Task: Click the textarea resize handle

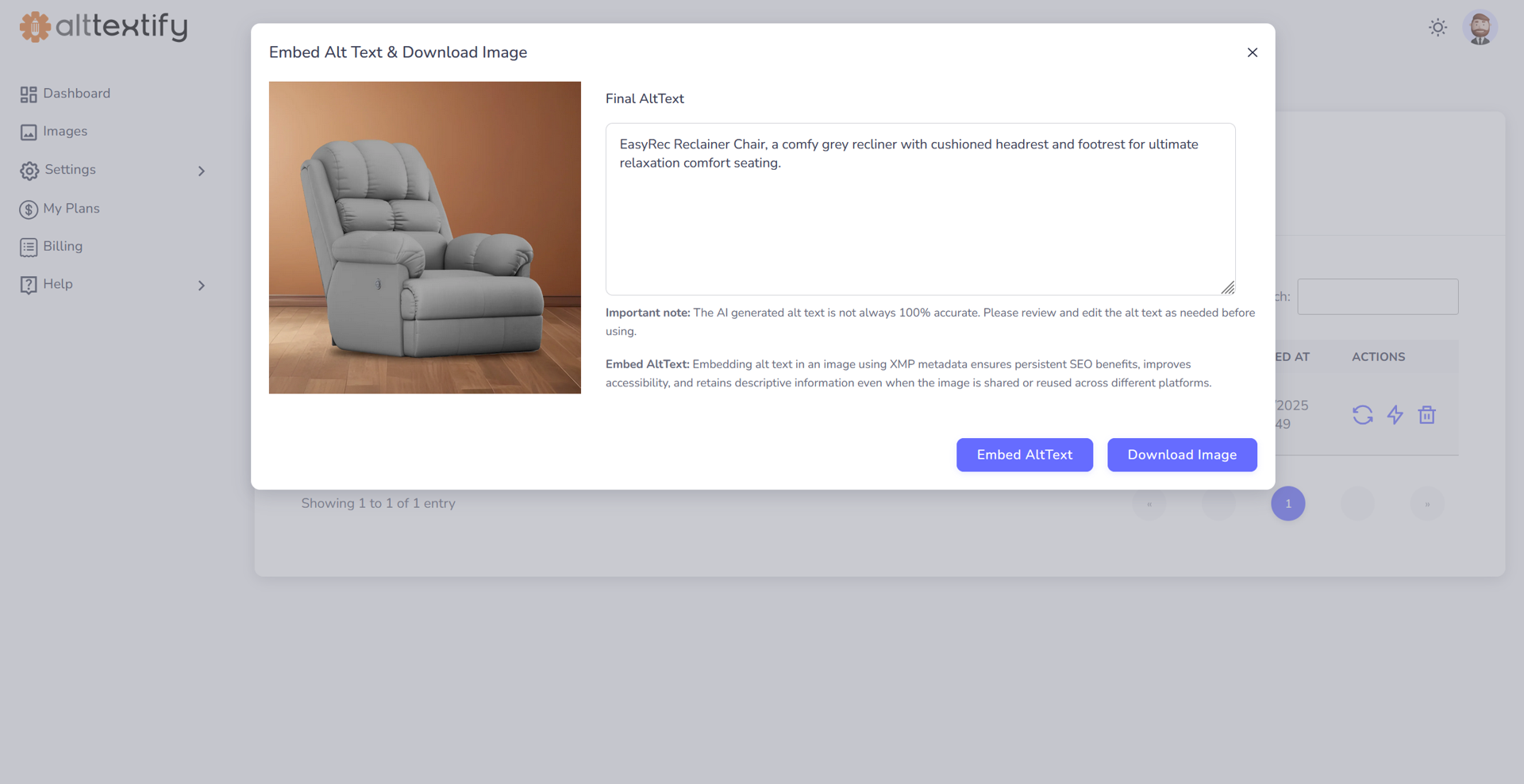Action: point(1228,288)
